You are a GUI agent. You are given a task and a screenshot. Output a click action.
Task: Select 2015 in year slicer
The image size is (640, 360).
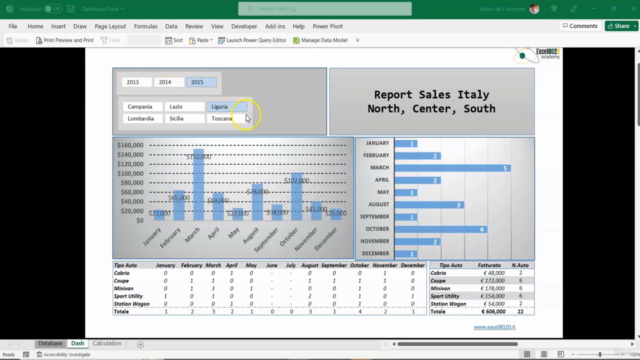[x=201, y=82]
